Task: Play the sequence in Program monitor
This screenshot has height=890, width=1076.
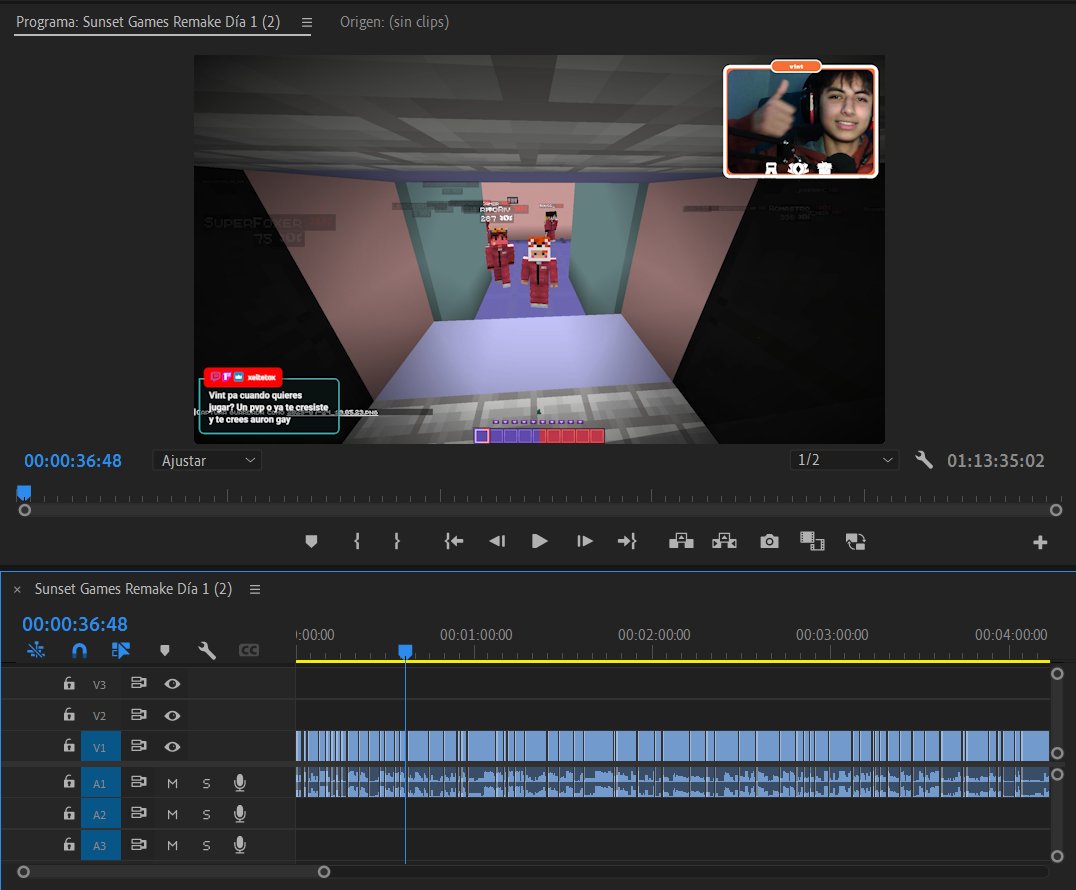Action: 539,541
